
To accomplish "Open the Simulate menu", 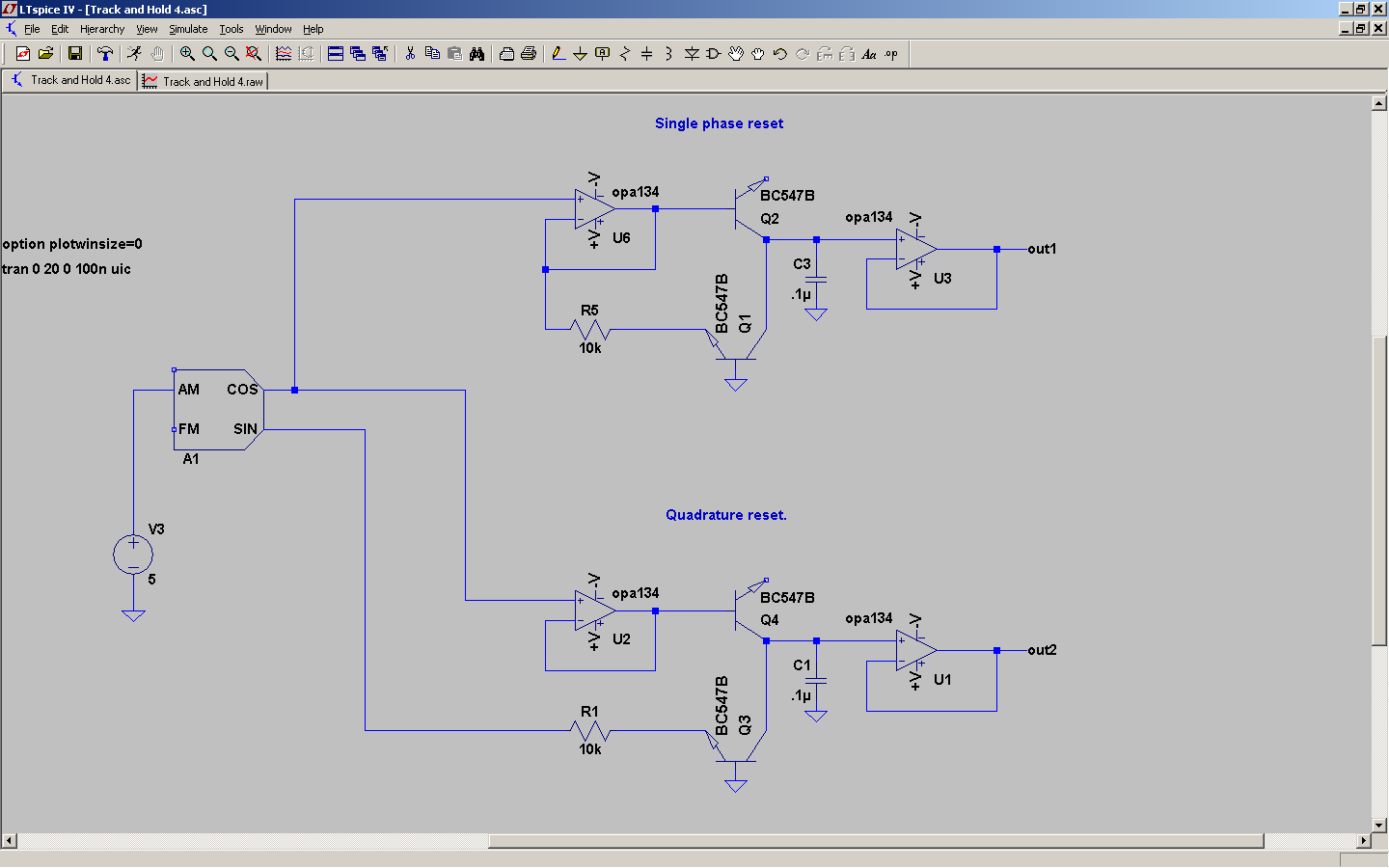I will coord(188,29).
